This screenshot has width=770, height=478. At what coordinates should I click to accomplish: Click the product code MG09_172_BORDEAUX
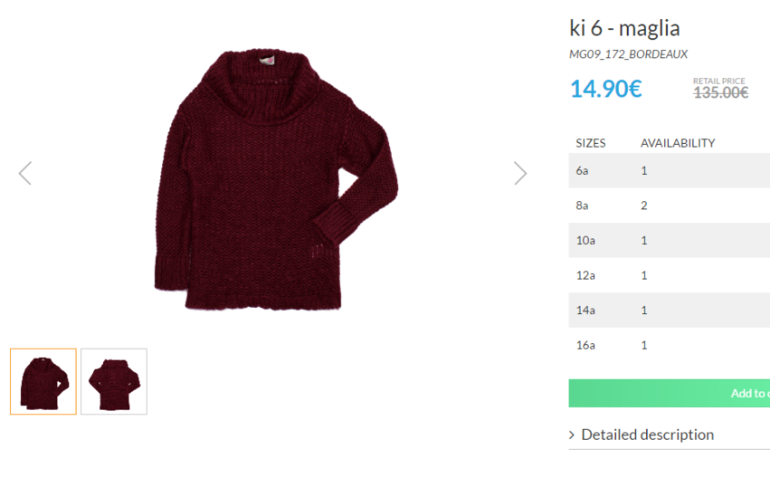628,55
